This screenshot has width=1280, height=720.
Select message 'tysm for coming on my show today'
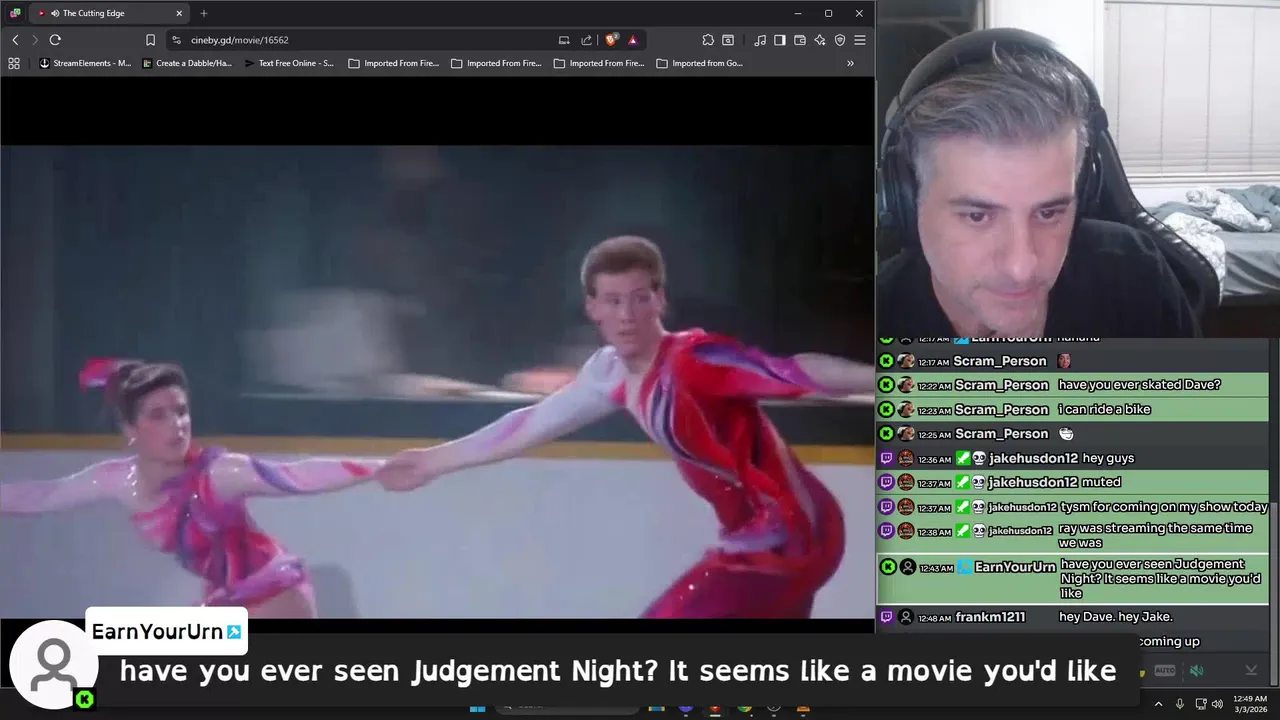[x=1164, y=507]
